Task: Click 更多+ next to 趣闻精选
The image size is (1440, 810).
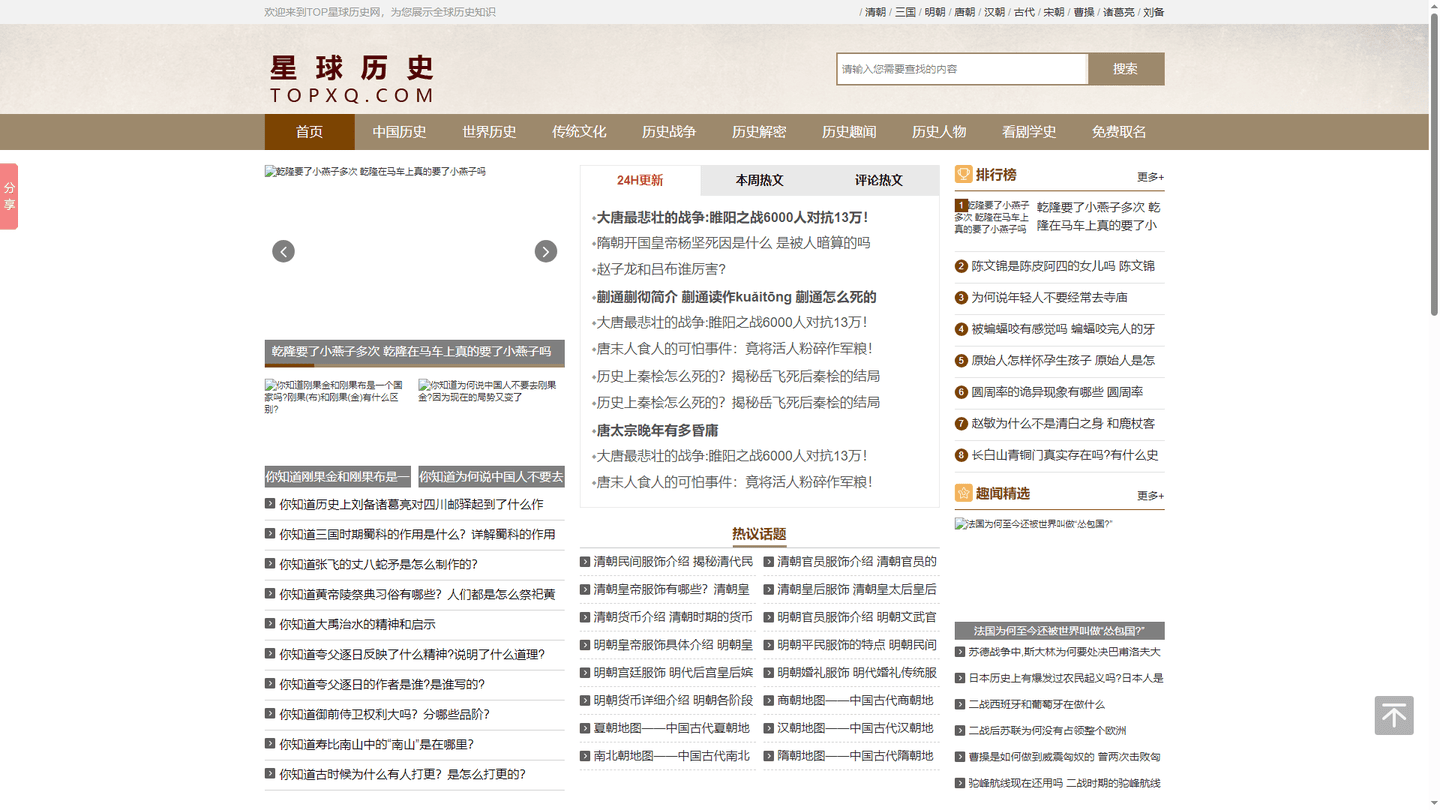Action: point(1150,496)
